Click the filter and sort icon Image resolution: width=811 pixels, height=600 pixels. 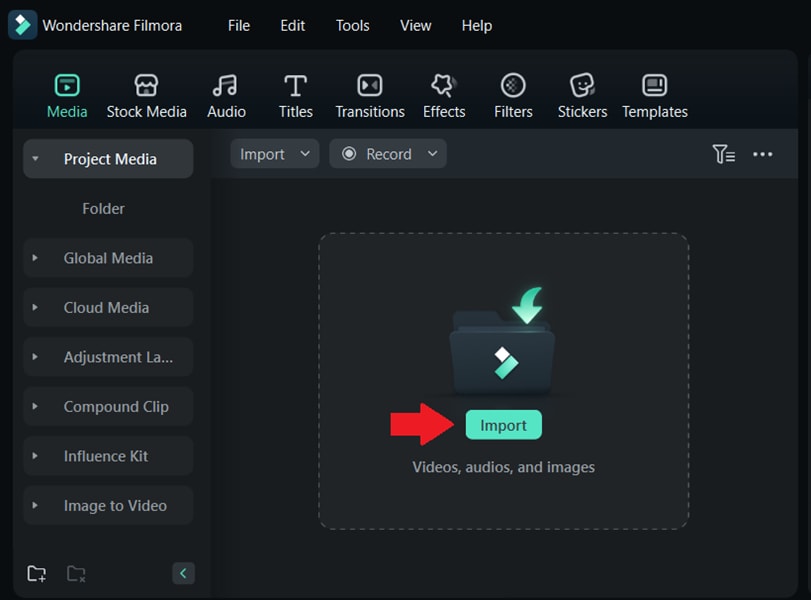point(724,154)
